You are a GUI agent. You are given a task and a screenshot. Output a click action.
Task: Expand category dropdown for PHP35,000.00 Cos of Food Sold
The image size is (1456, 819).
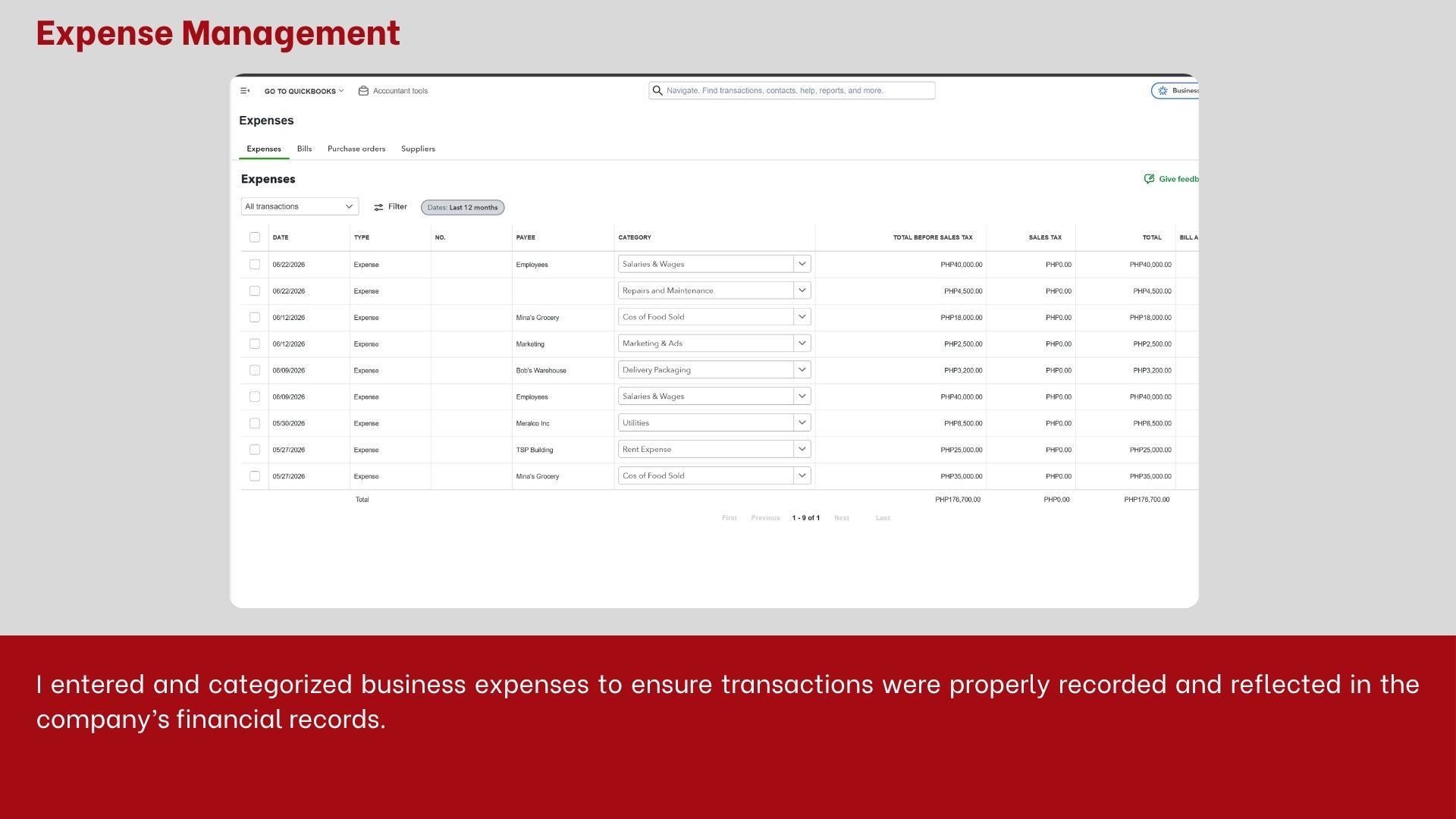coord(802,475)
